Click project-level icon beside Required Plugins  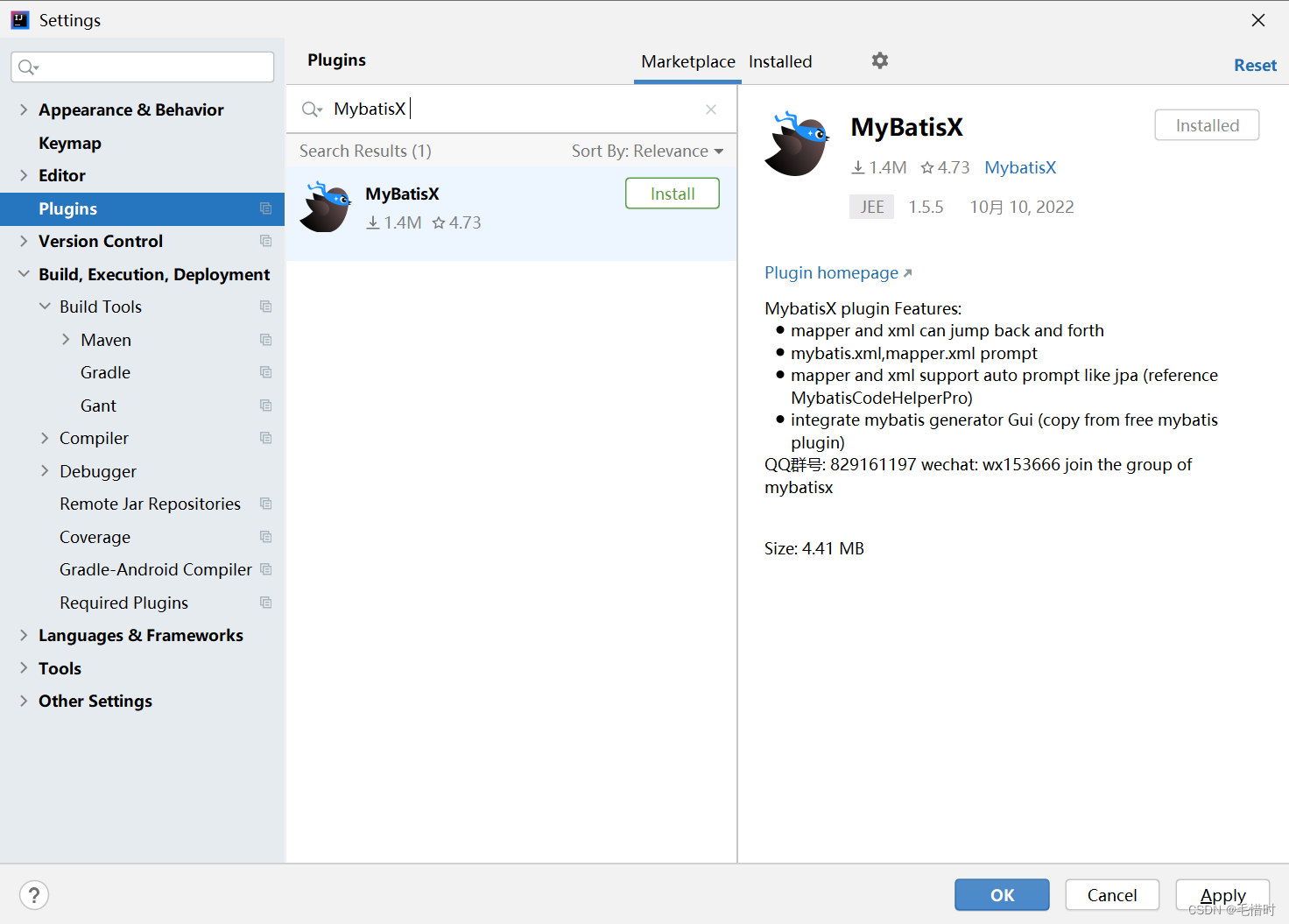(266, 603)
